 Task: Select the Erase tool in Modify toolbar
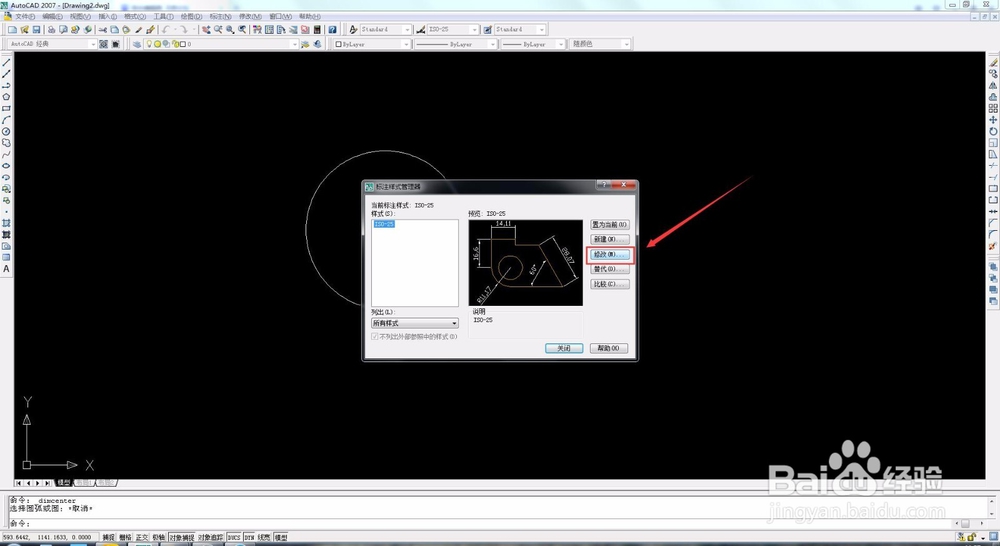[993, 63]
